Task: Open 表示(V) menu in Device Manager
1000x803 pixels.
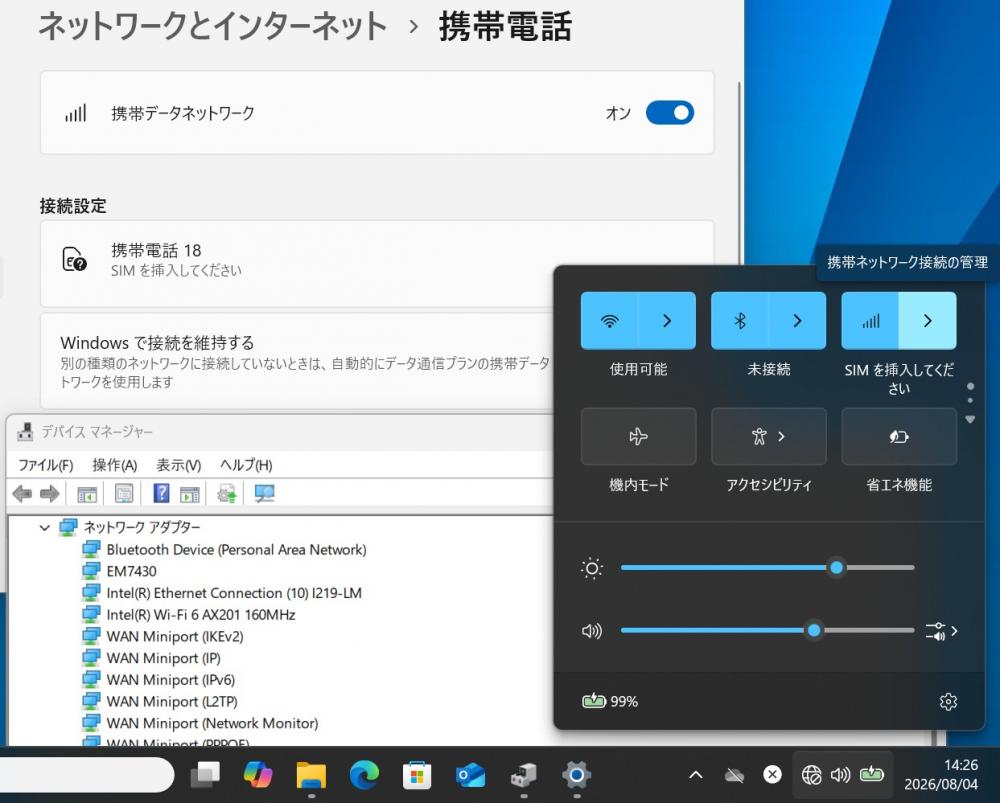Action: 179,465
